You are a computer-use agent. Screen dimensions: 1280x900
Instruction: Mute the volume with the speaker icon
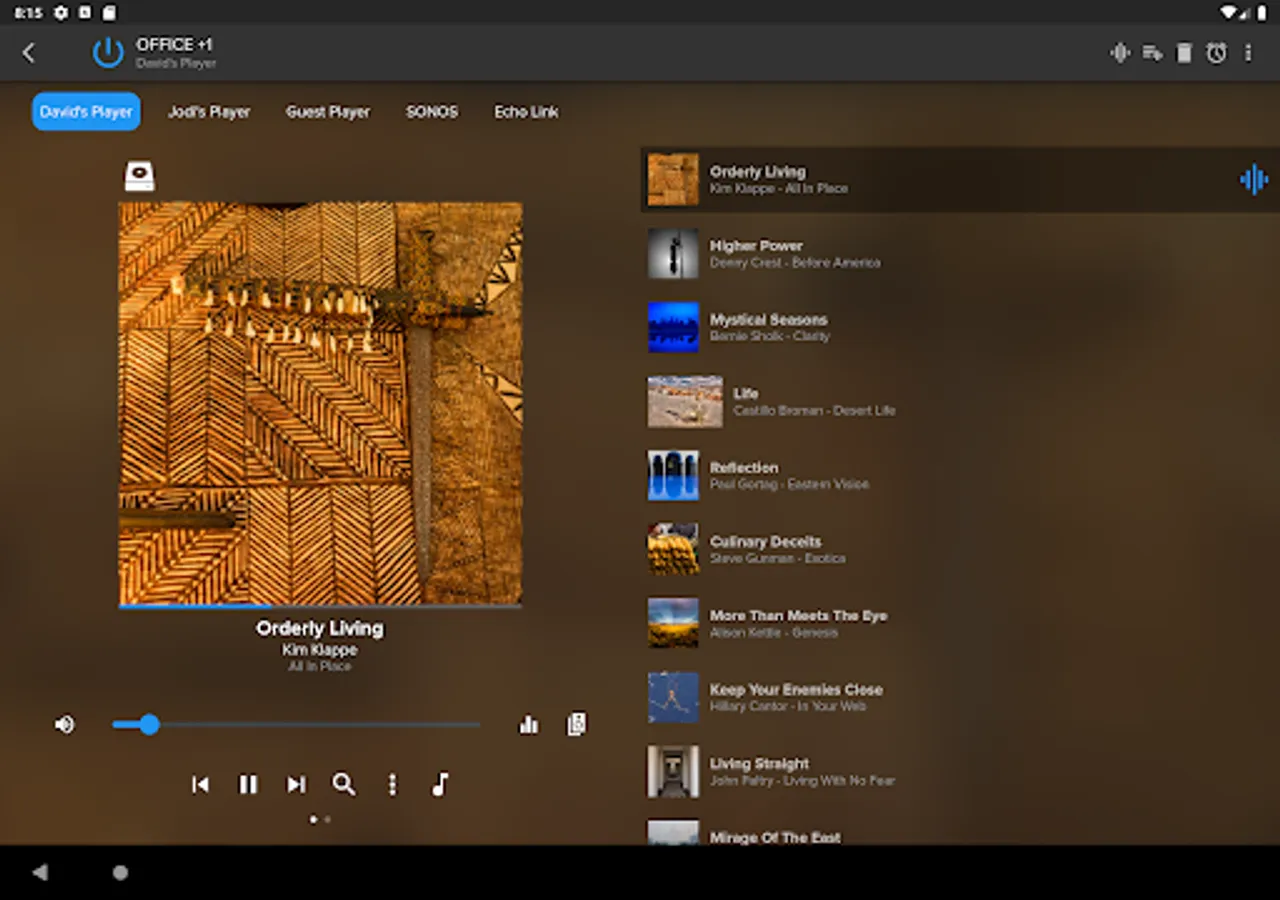pos(65,725)
